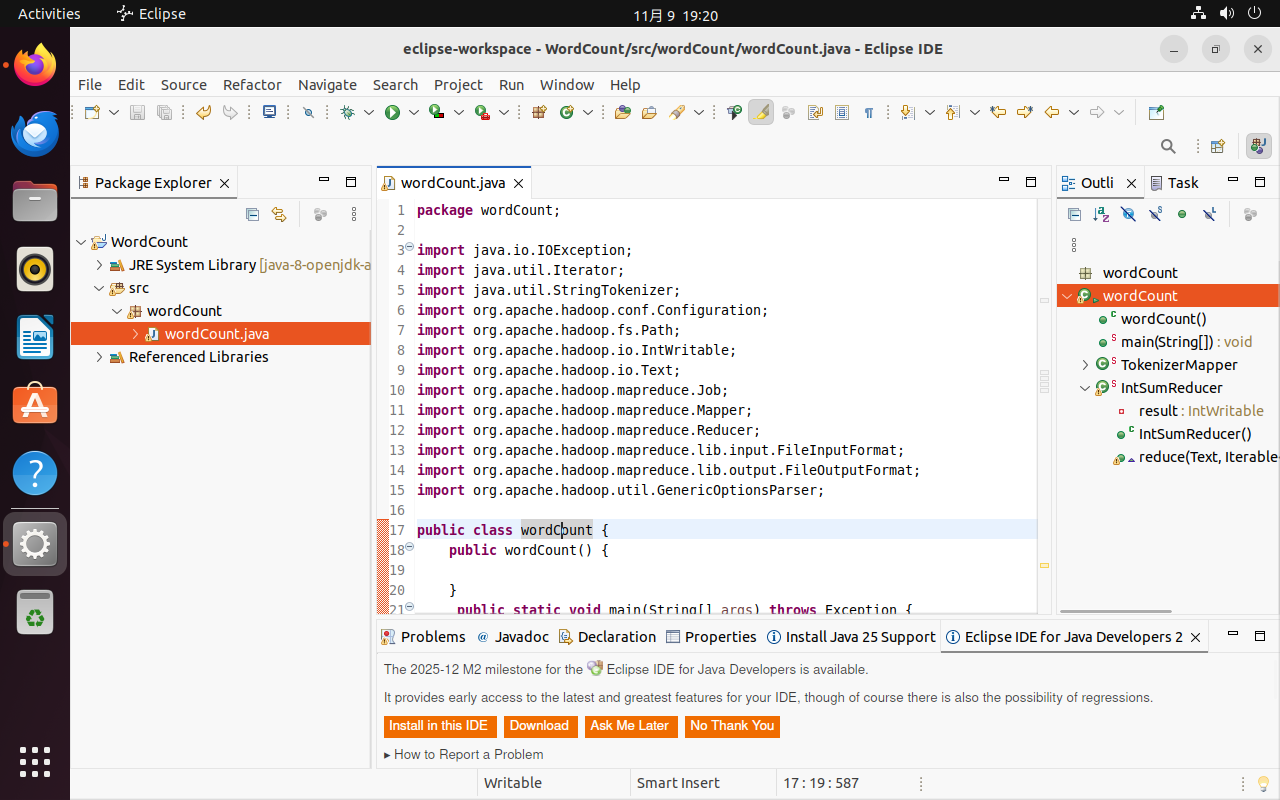The width and height of the screenshot is (1280, 800).
Task: Toggle Sort alphabetically in Outline
Action: (x=1101, y=214)
